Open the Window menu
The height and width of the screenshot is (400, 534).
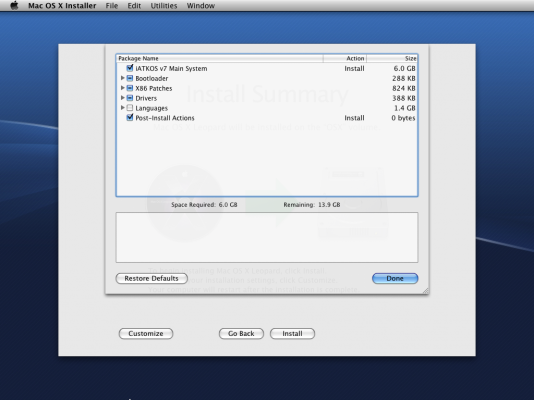[201, 6]
